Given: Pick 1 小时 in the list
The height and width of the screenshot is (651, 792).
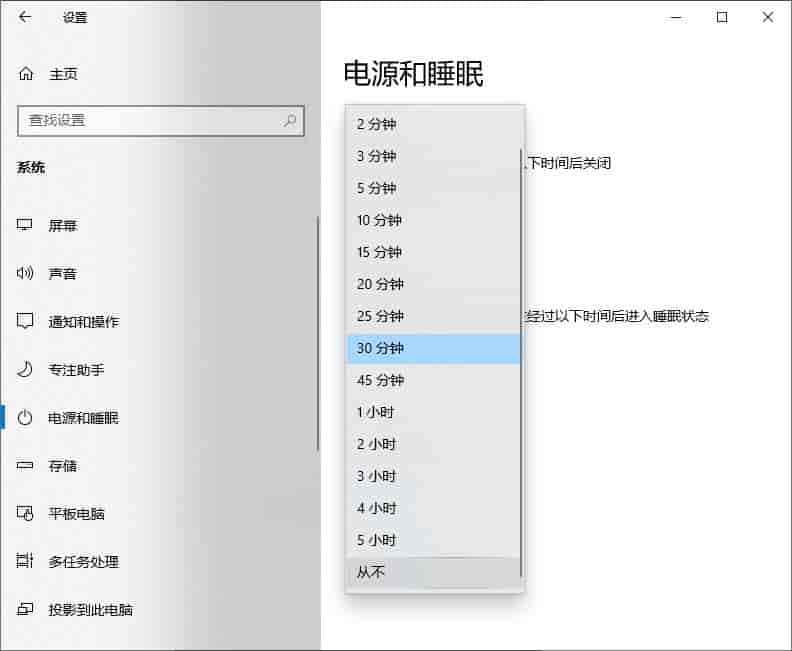Looking at the screenshot, I should [x=433, y=412].
